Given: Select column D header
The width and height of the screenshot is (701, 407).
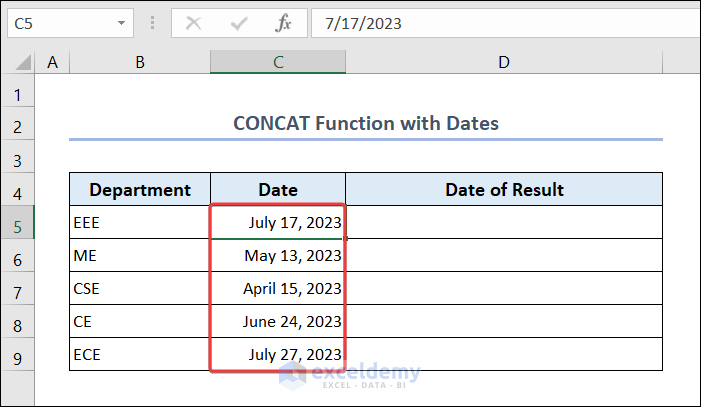Looking at the screenshot, I should click(x=504, y=62).
